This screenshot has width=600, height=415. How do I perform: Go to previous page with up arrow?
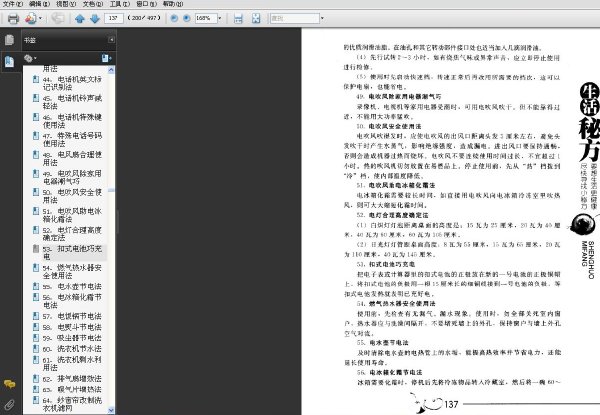click(80, 18)
